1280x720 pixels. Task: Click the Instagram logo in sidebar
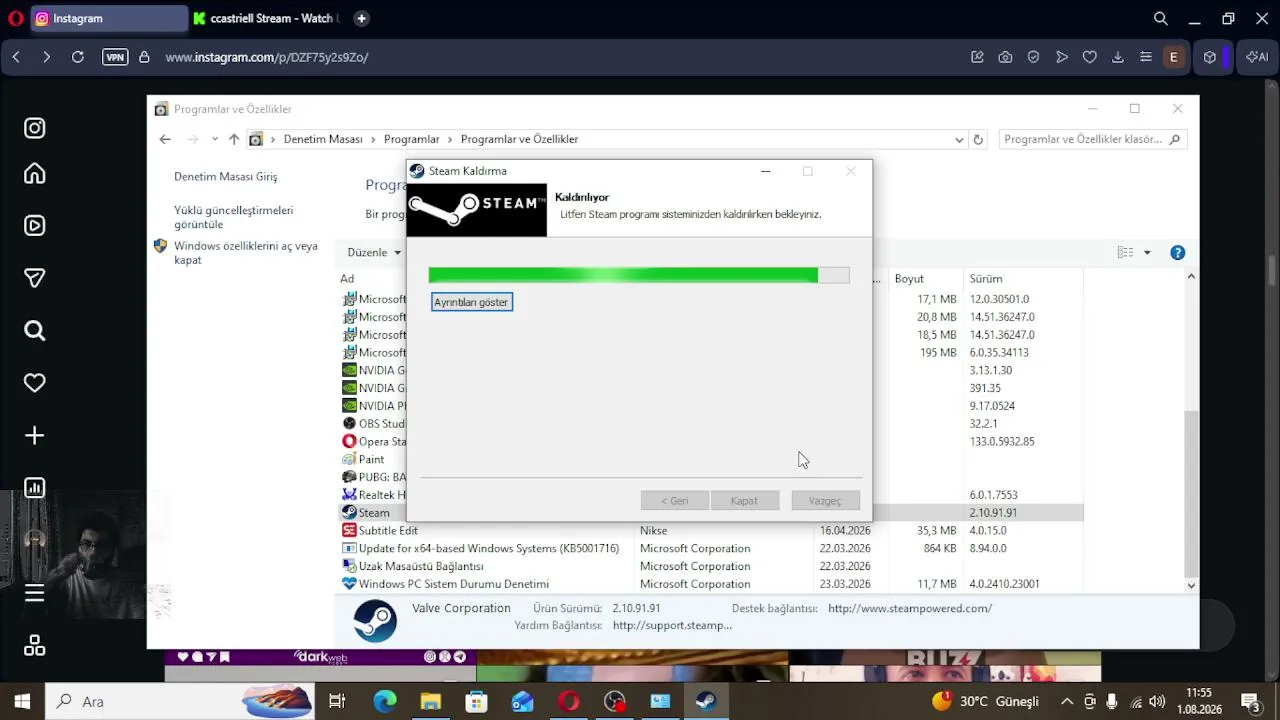pos(35,128)
